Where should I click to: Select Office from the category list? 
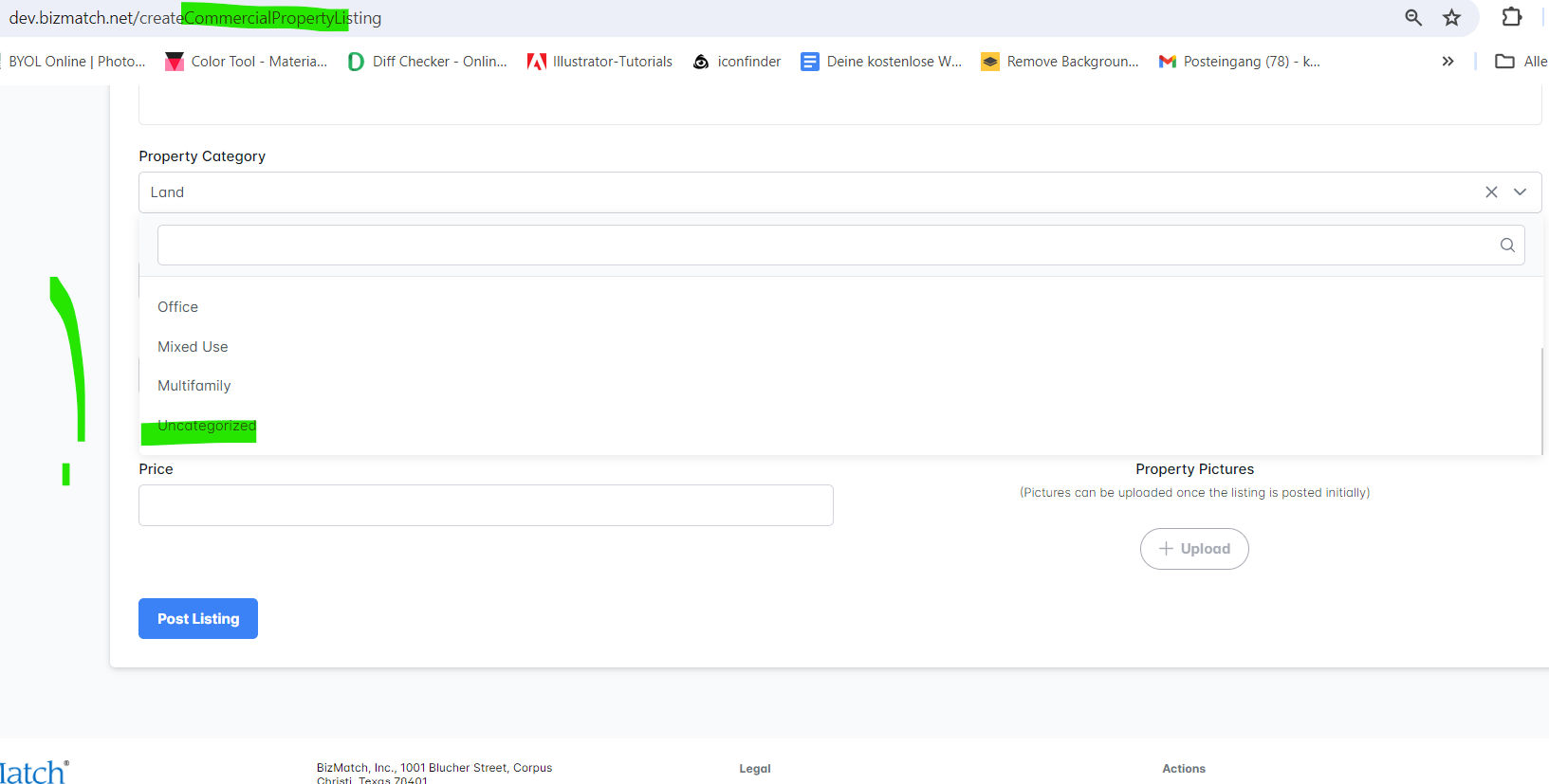[x=178, y=307]
